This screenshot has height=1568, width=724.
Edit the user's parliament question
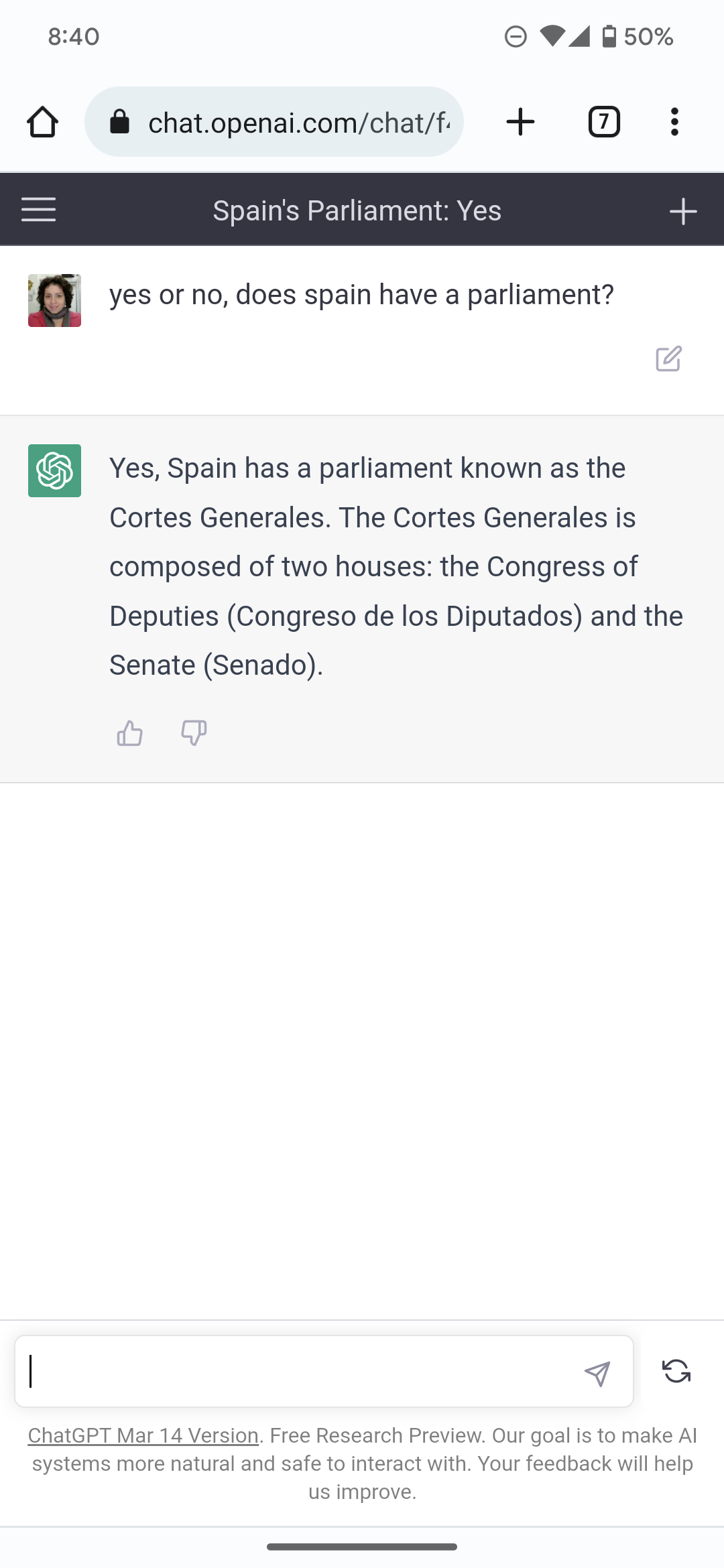pyautogui.click(x=668, y=359)
